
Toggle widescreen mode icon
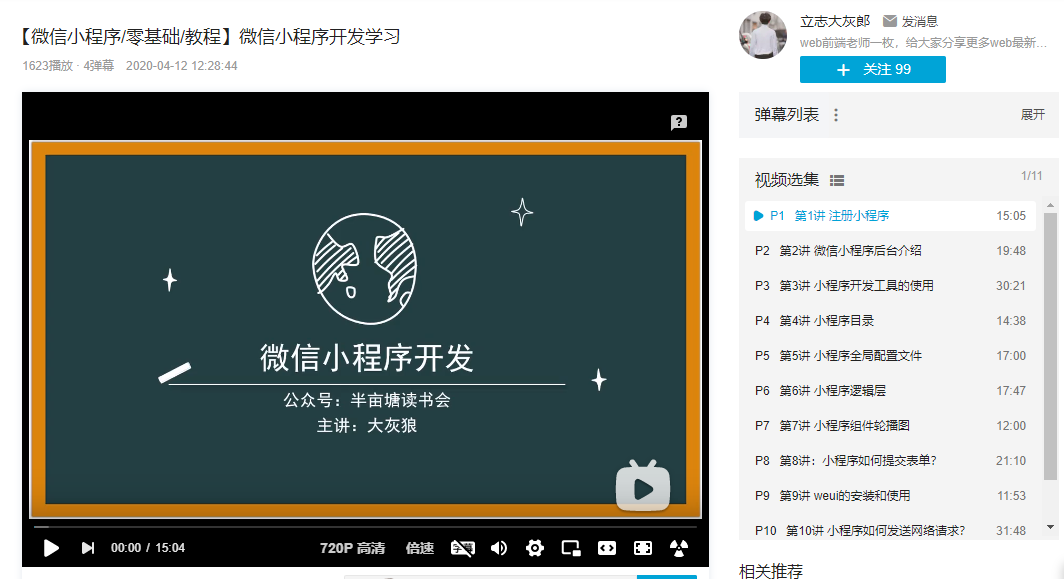coord(607,548)
